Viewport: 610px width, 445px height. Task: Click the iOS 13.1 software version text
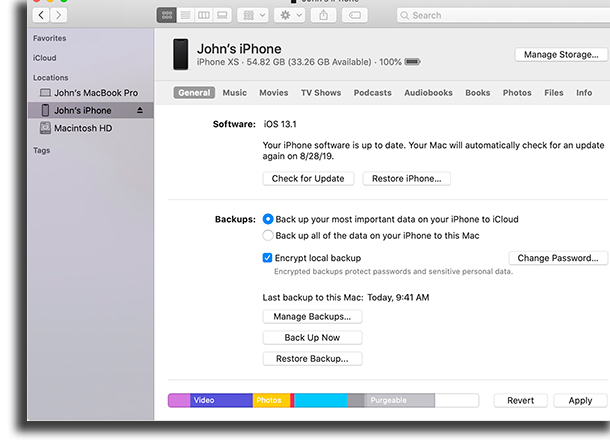pyautogui.click(x=280, y=124)
